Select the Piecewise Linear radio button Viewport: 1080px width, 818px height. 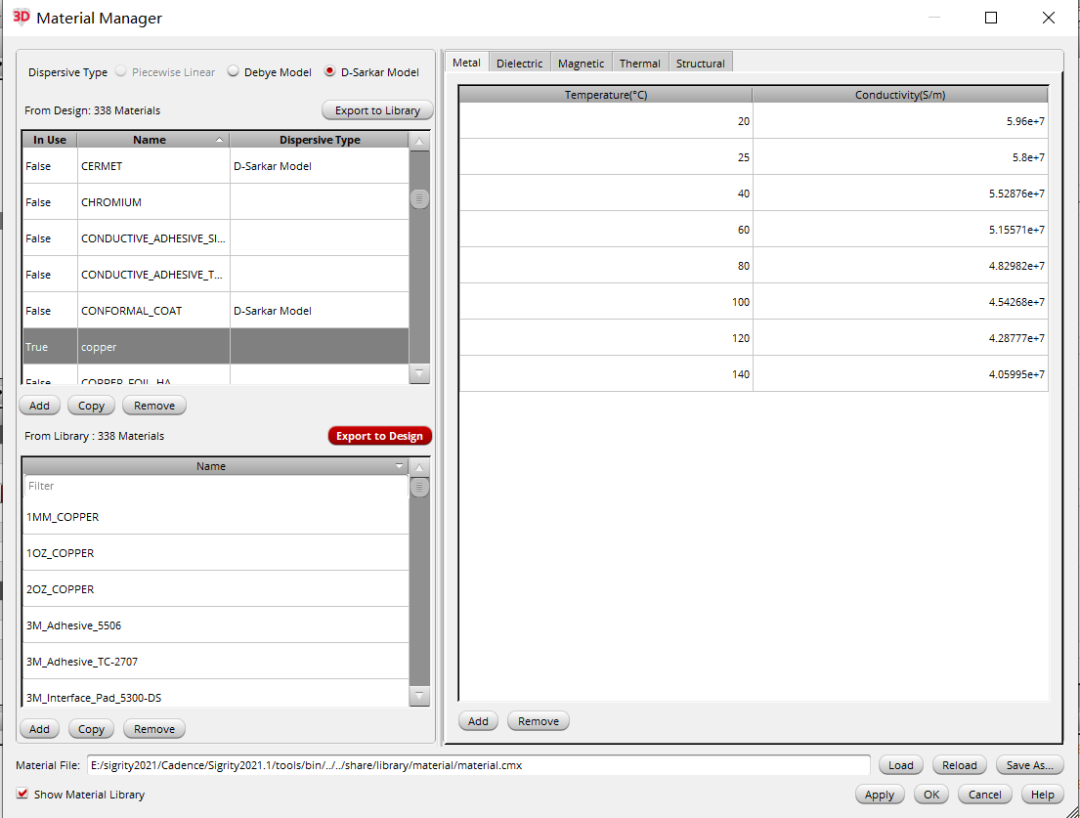(x=121, y=72)
